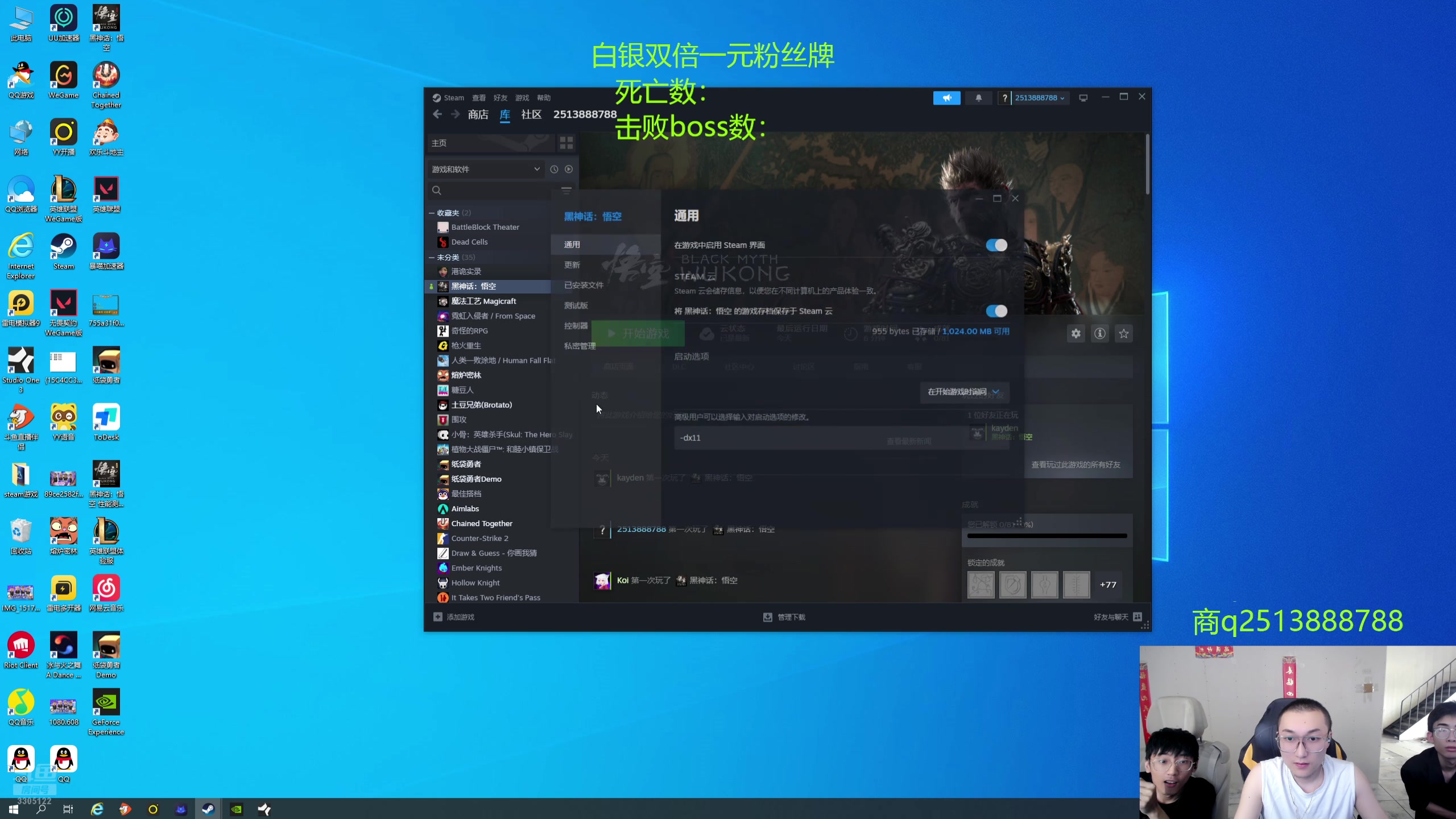Screen dimensions: 1456x819
Task: Open UU加速器 desktop icon
Action: point(64,24)
